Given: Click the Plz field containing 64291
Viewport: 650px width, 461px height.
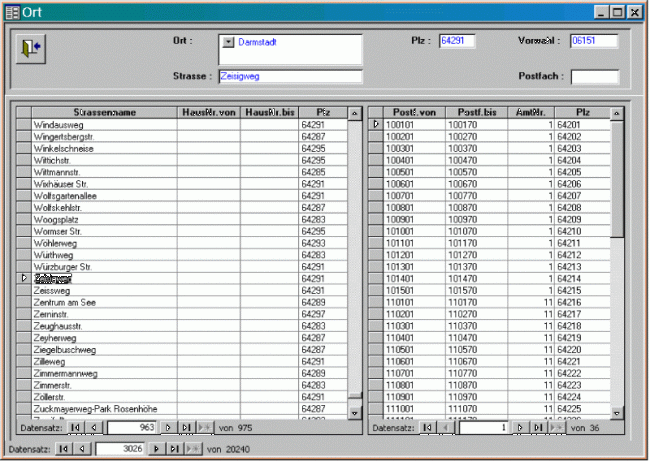Looking at the screenshot, I should [x=456, y=41].
